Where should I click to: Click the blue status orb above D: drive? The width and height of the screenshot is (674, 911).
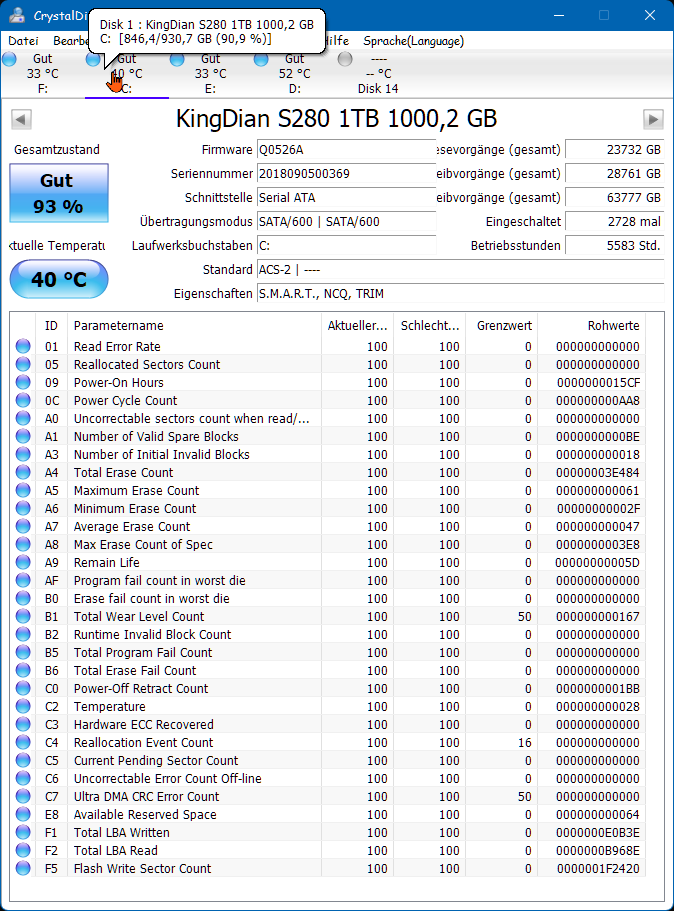261,59
